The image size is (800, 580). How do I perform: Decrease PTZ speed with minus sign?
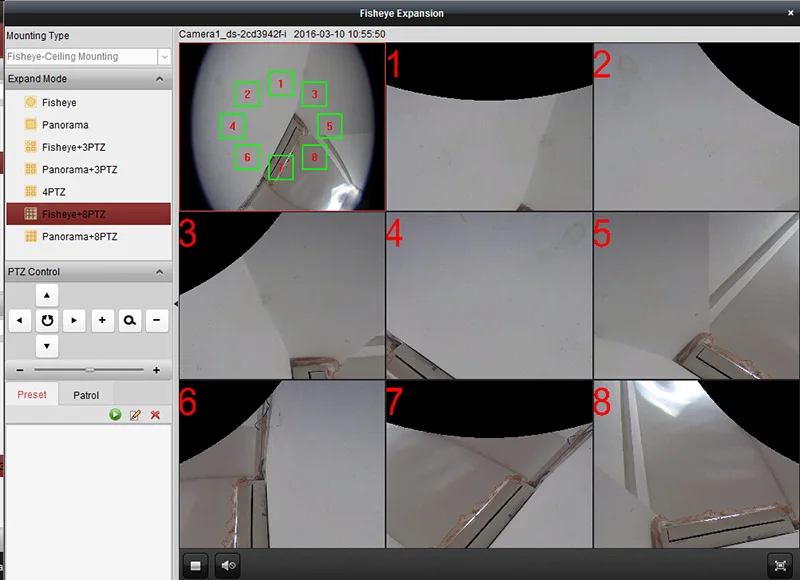(20, 370)
